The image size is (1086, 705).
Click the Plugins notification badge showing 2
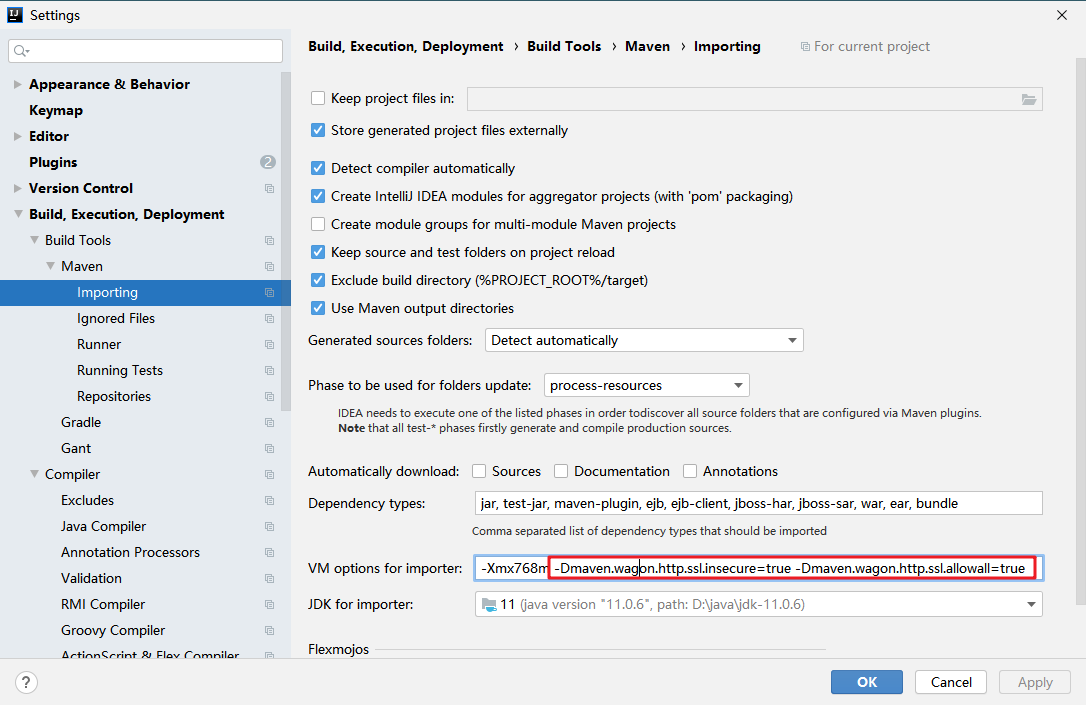point(267,161)
